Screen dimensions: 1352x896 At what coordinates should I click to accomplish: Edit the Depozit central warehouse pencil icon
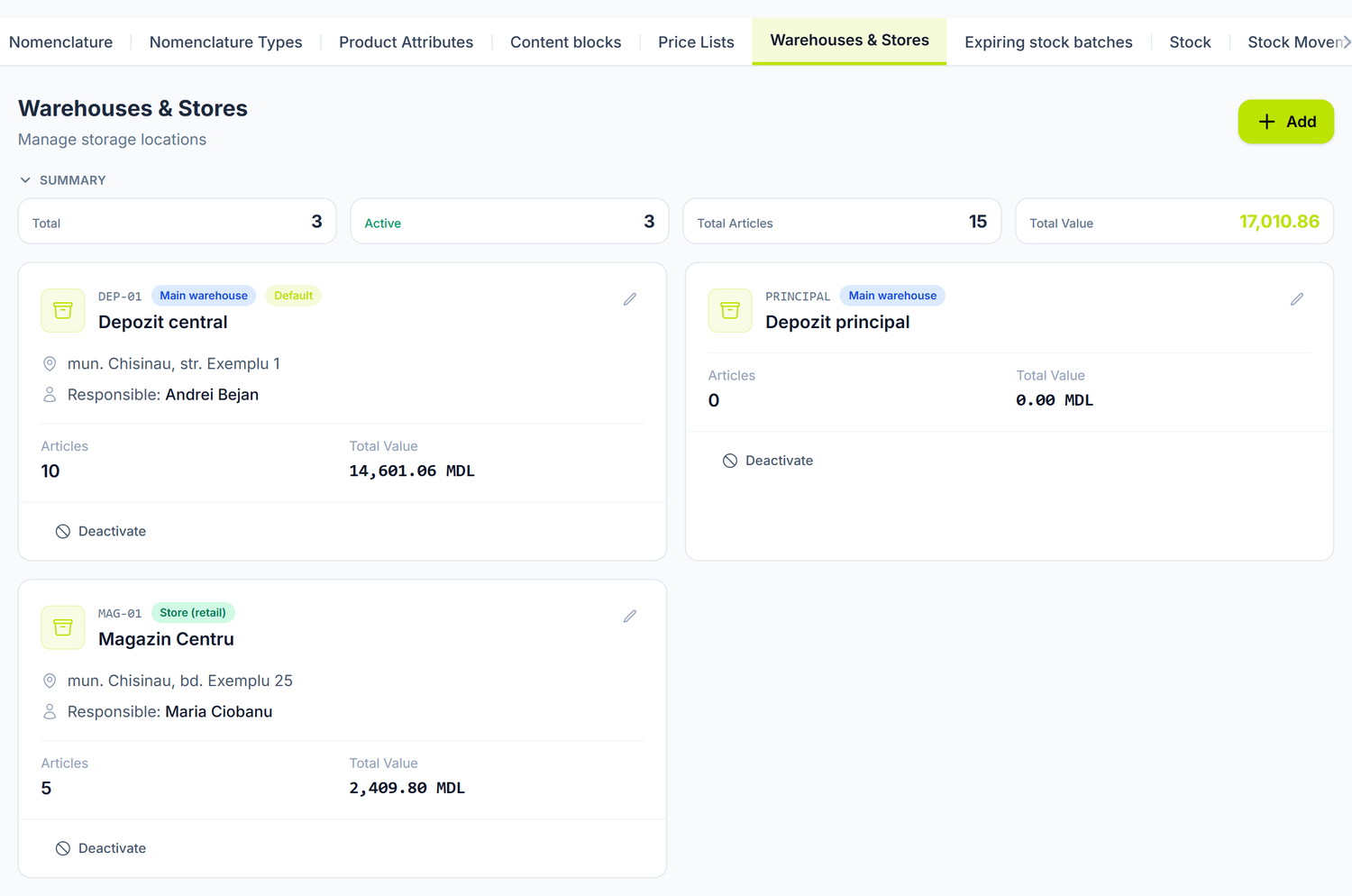pos(630,299)
